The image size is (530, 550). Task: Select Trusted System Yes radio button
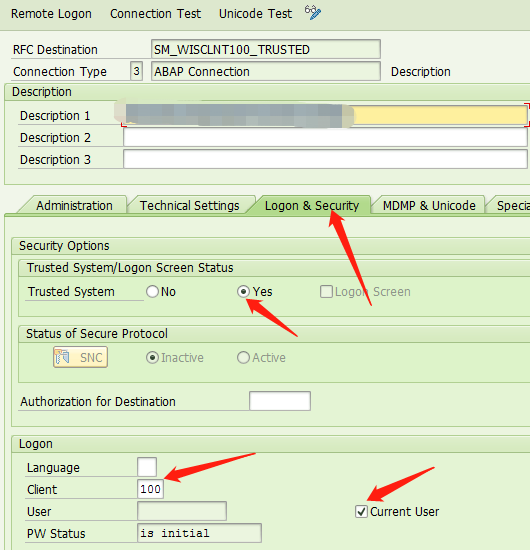click(x=243, y=291)
